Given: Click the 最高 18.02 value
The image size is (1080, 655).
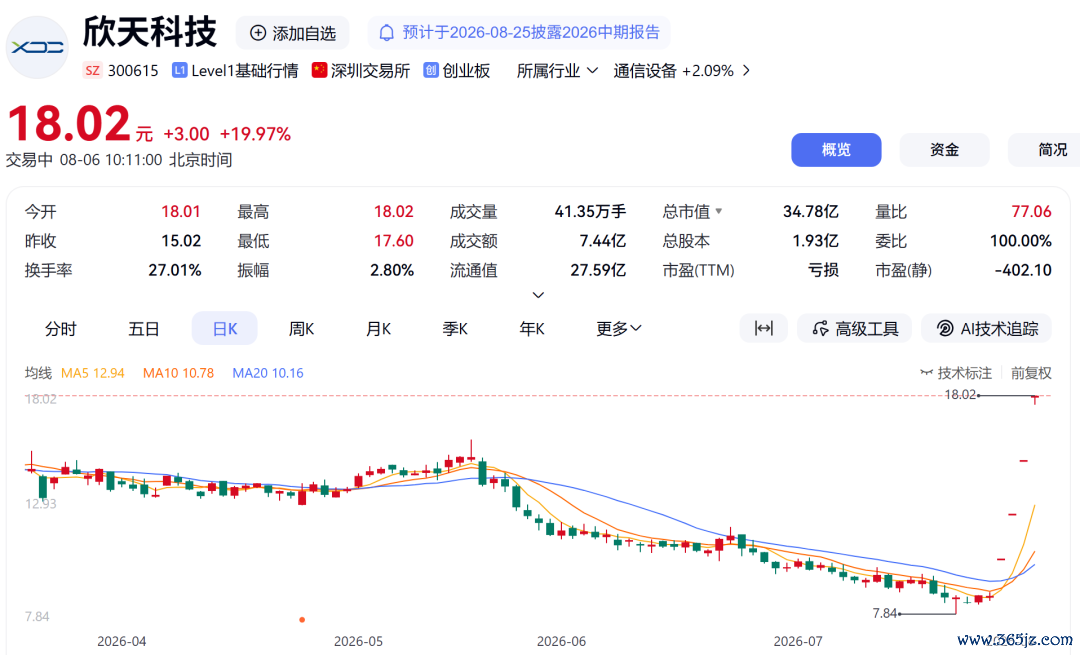Looking at the screenshot, I should 393,211.
